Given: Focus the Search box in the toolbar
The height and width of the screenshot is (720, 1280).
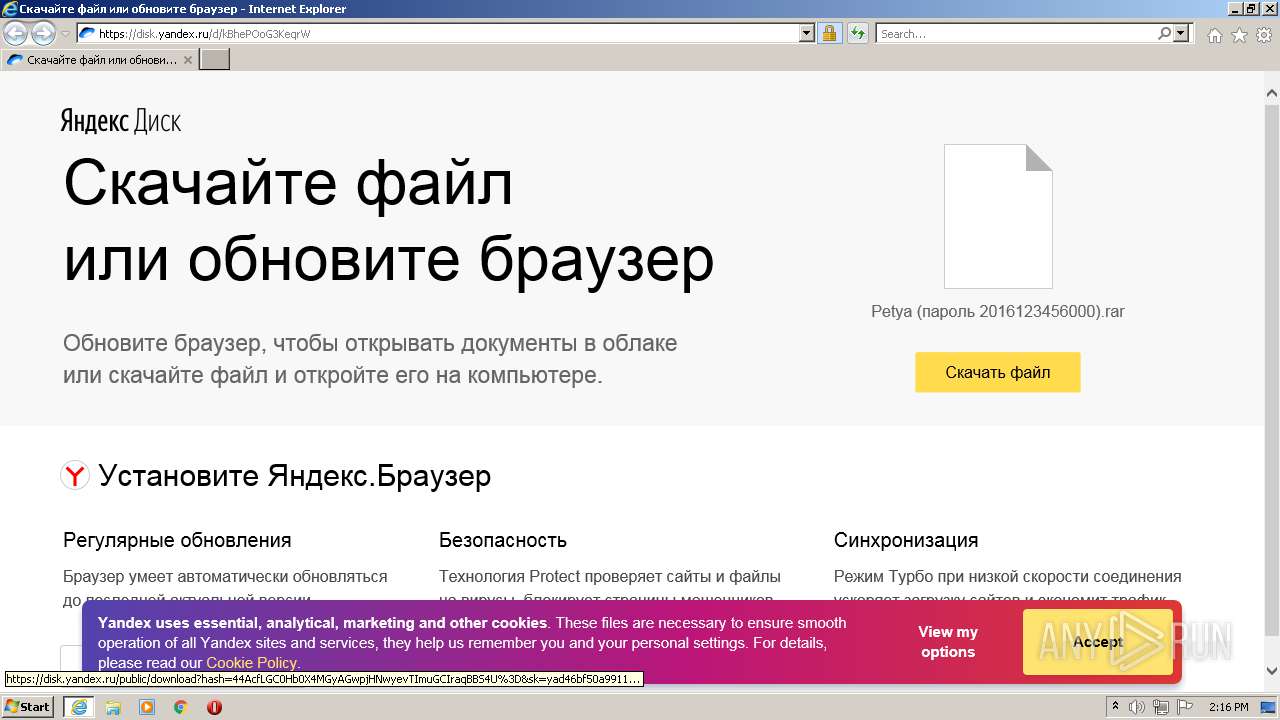Looking at the screenshot, I should click(1016, 33).
